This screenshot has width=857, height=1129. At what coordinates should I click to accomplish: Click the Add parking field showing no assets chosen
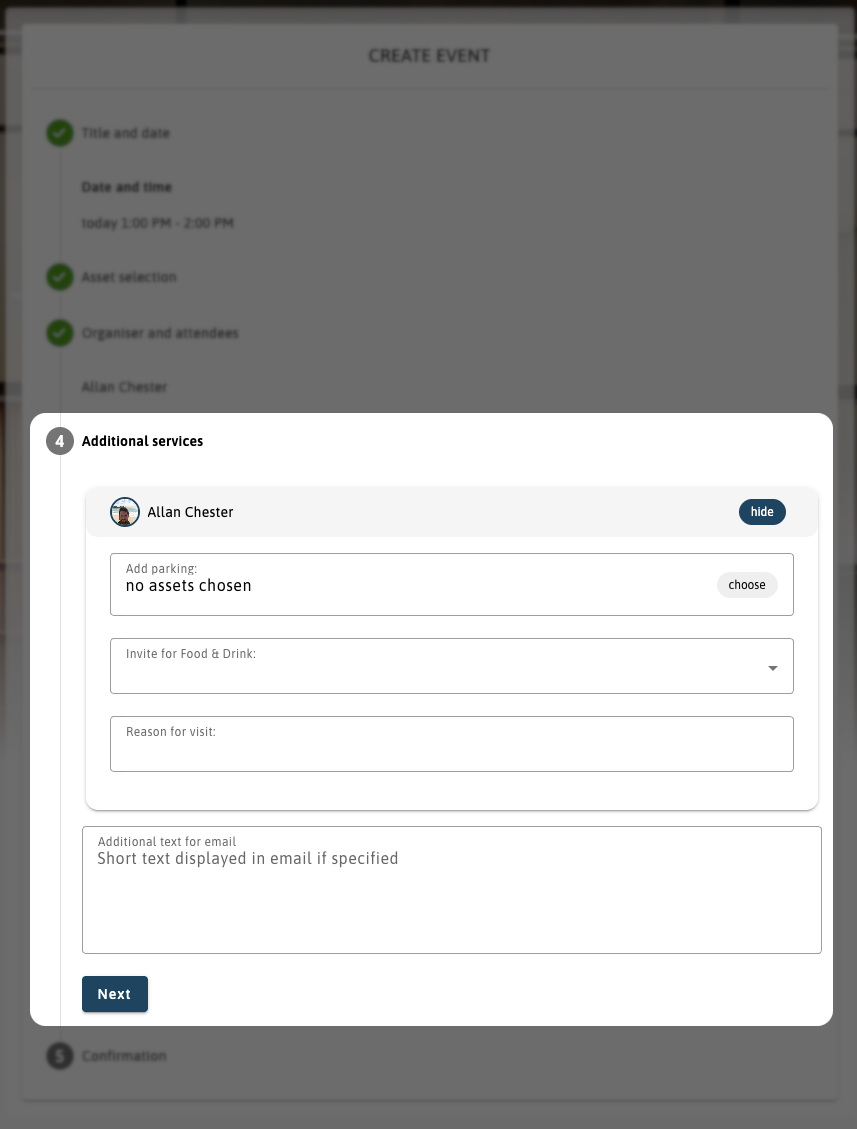[400, 585]
